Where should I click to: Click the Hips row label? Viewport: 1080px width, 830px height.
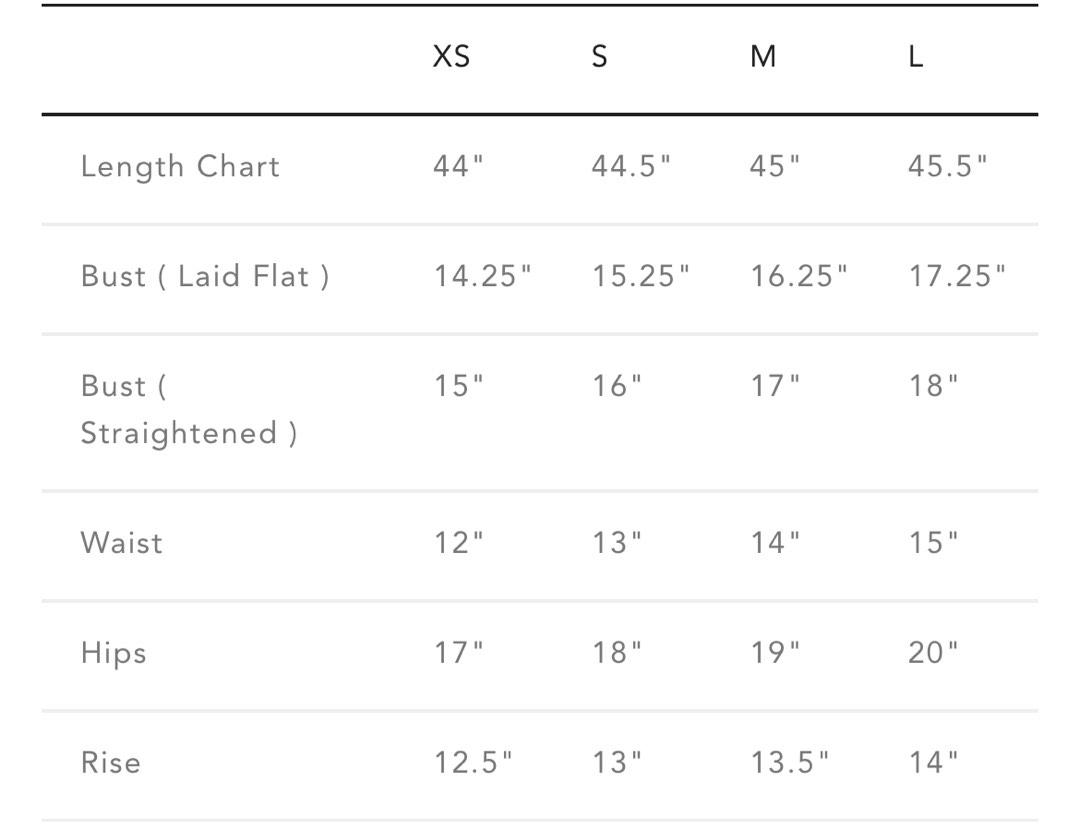tap(114, 653)
